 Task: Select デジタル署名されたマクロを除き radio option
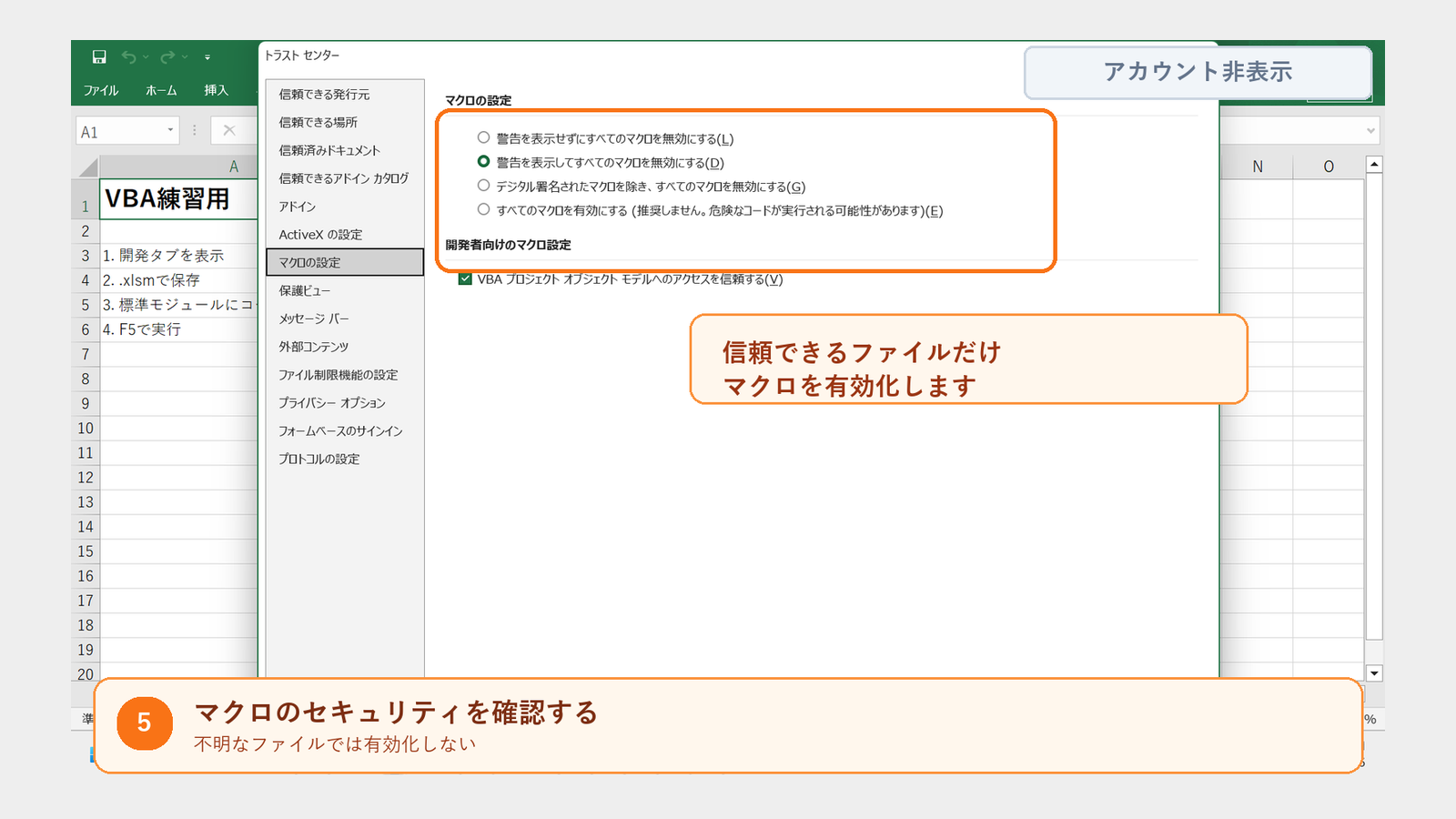tap(483, 186)
